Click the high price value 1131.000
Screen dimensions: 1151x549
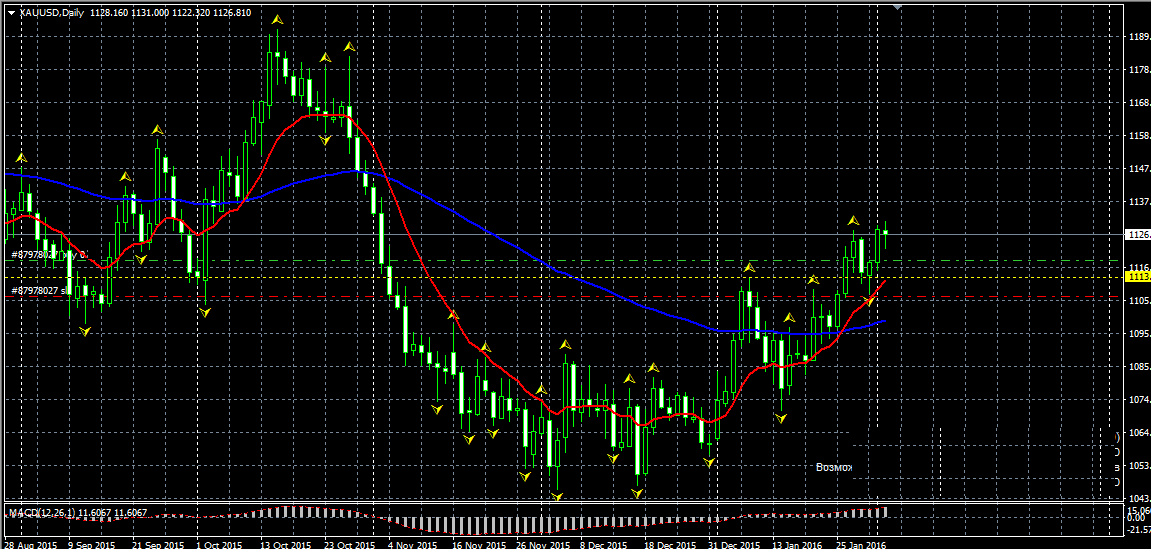click(x=150, y=13)
